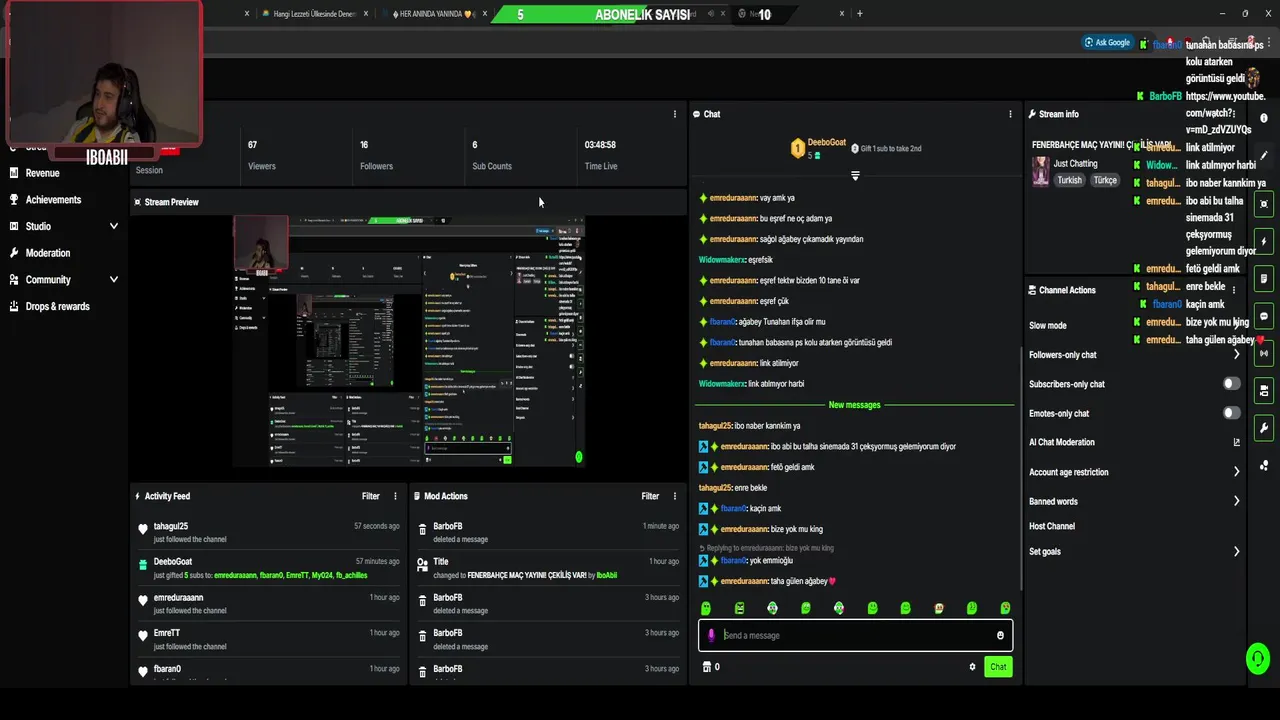Click the broadcast signal icon in right rail
The width and height of the screenshot is (1280, 720).
[x=1264, y=353]
